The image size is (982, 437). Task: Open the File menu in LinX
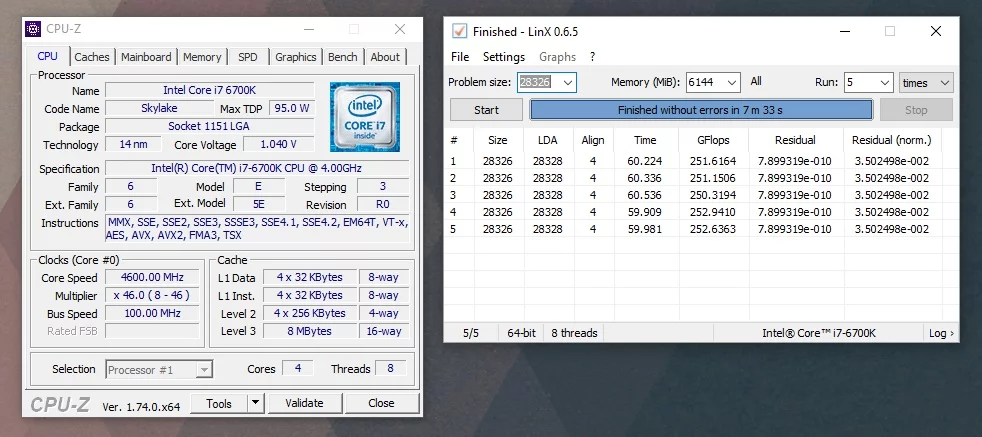pos(460,57)
